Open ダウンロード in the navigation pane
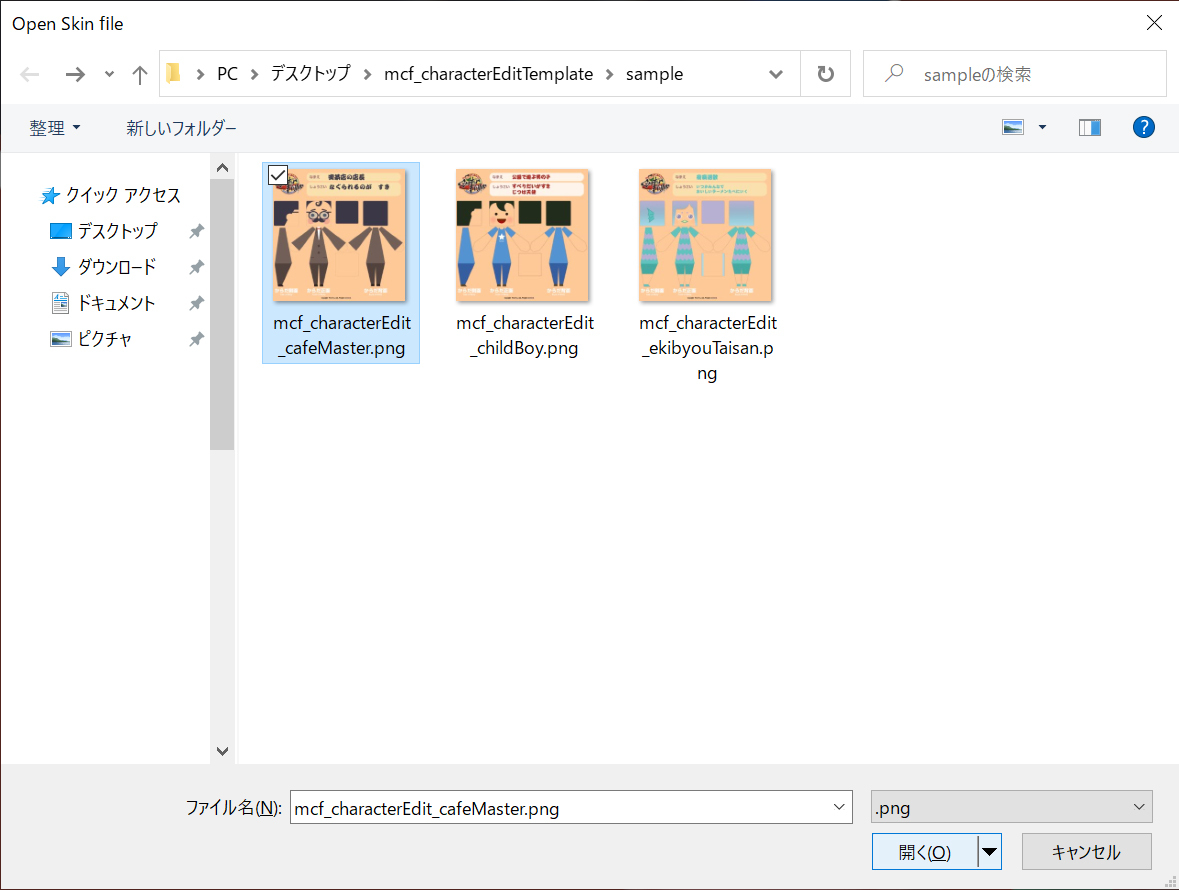Viewport: 1179px width, 890px height. pyautogui.click(x=104, y=267)
